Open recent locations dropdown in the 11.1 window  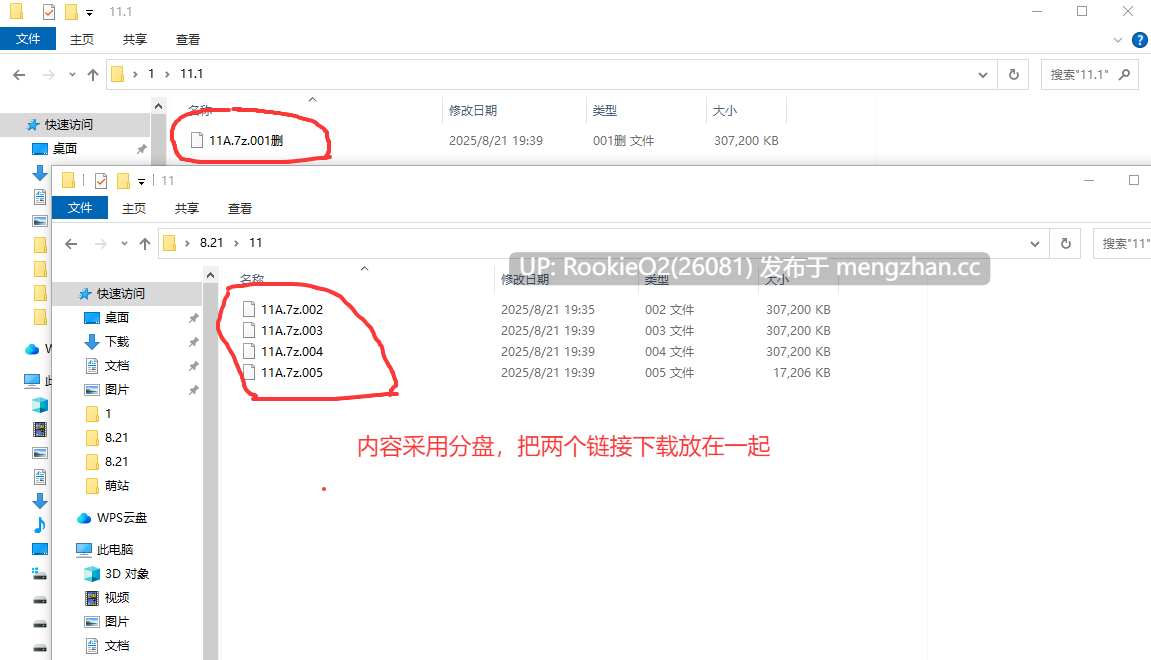click(x=72, y=74)
